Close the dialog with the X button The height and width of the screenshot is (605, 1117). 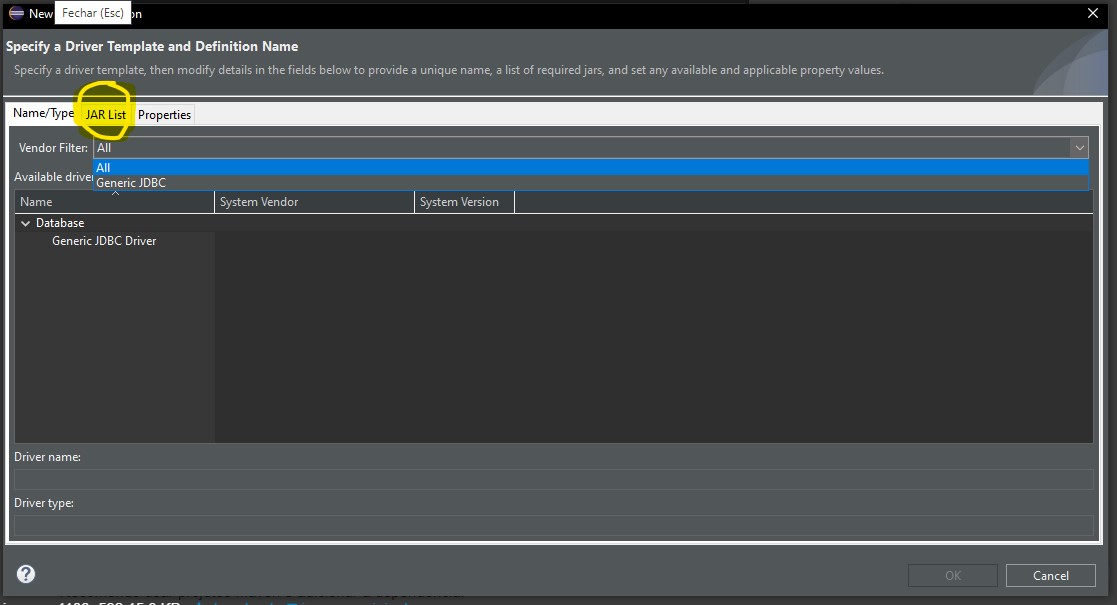(1093, 13)
